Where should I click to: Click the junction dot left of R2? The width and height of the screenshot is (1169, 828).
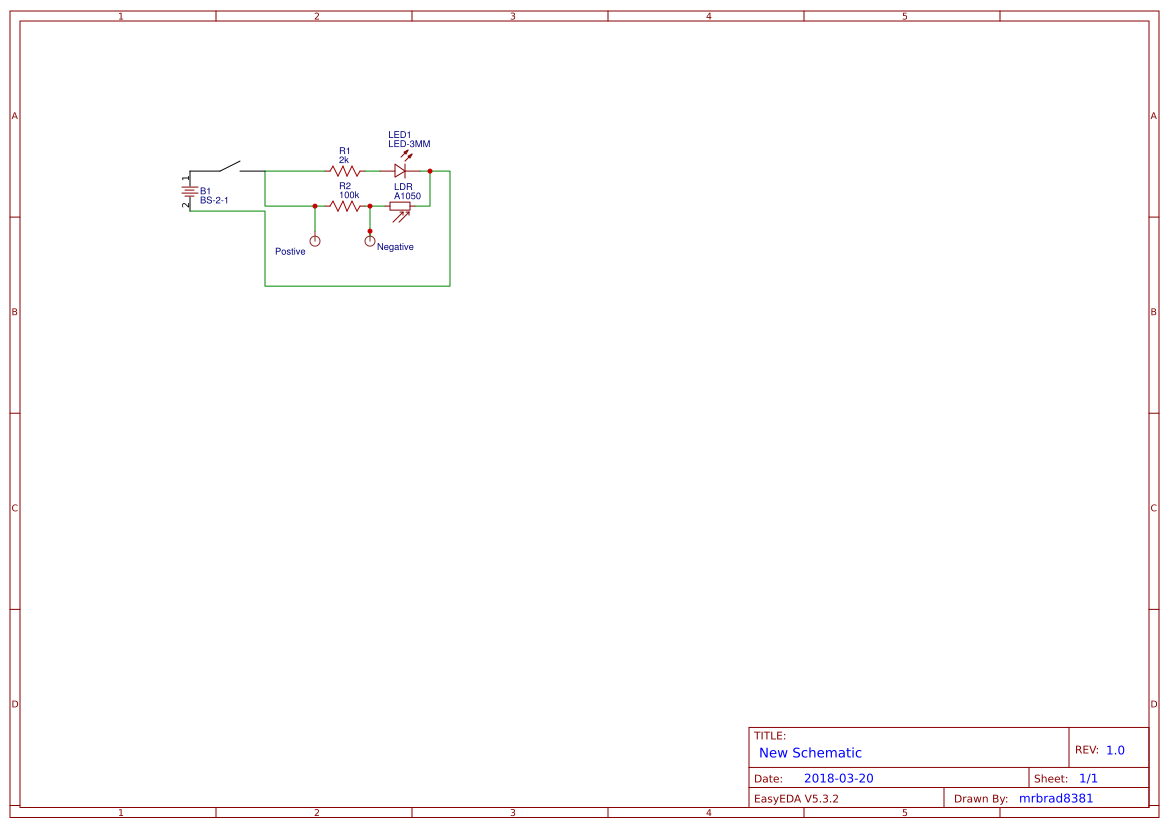[x=315, y=206]
